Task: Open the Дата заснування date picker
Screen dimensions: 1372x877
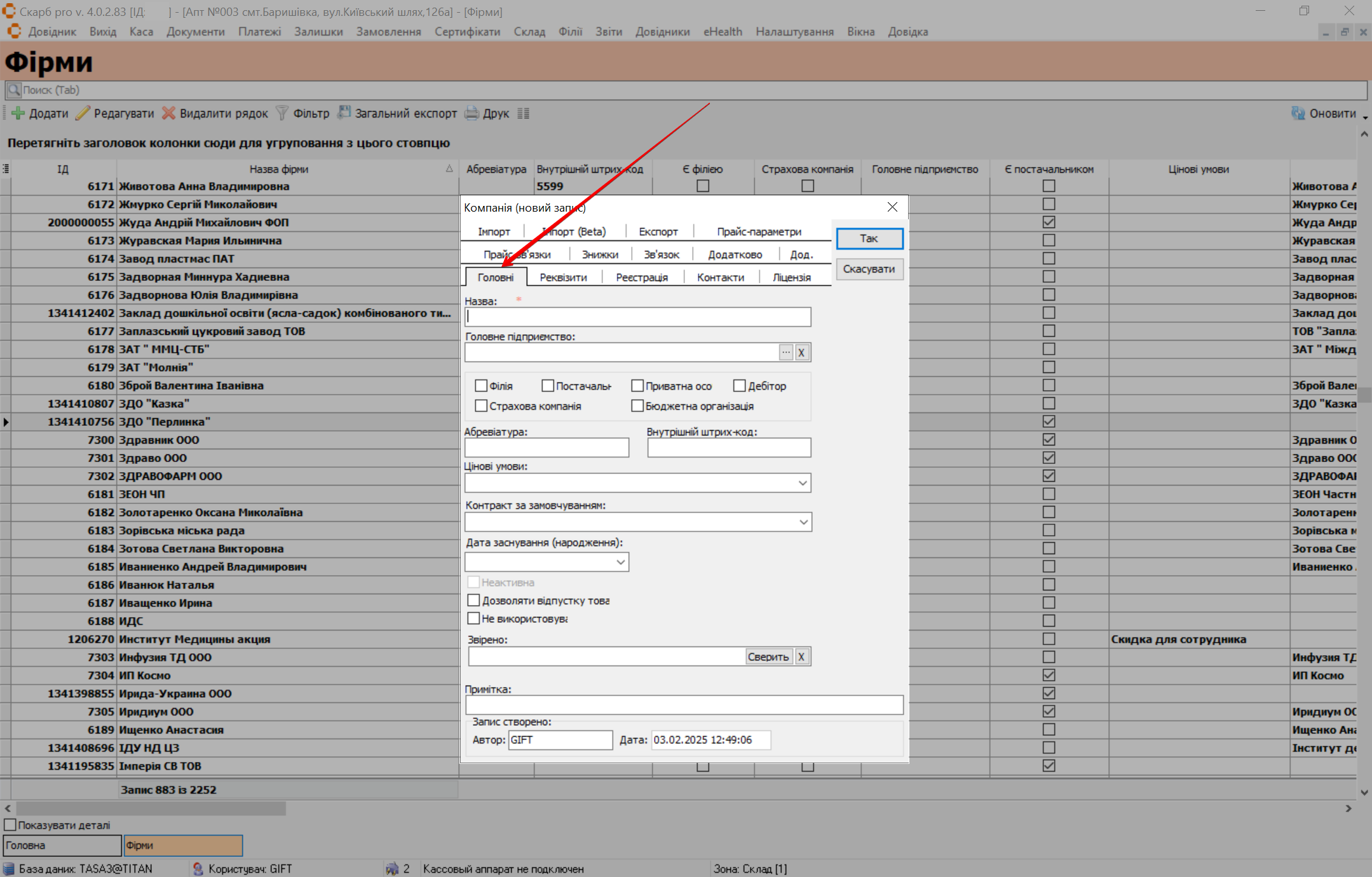Action: 620,562
